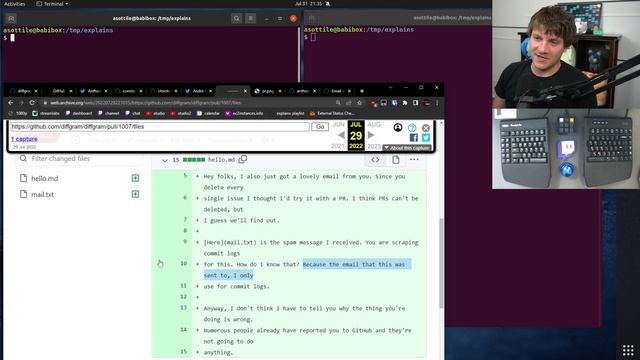Select mail.txt in file tree

pyautogui.click(x=42, y=194)
